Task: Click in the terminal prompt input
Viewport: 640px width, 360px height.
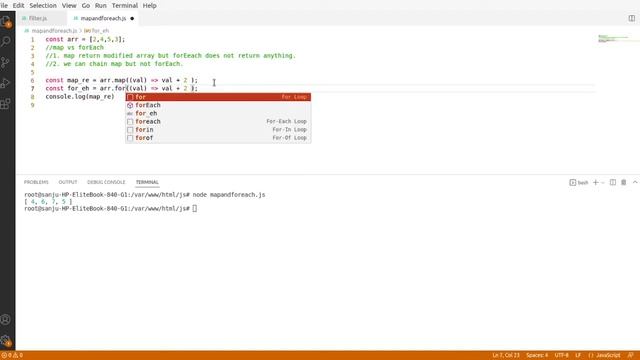Action: tap(195, 209)
